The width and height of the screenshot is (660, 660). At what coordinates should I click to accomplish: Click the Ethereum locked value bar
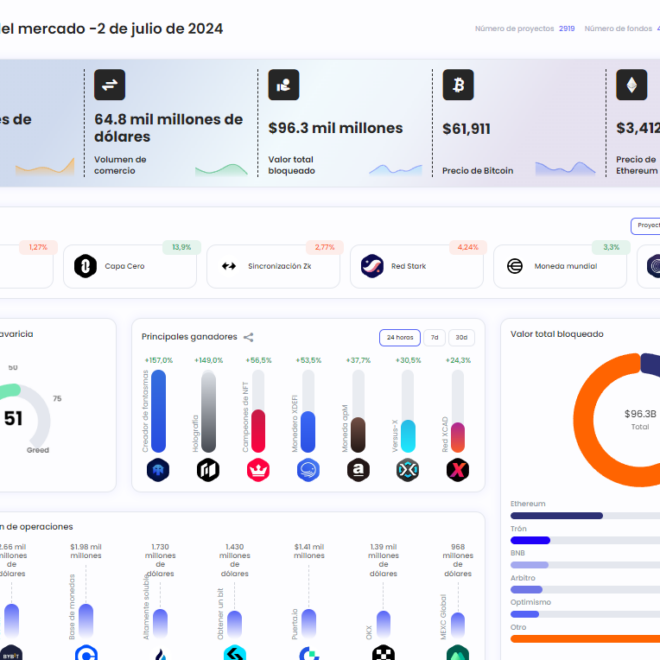[556, 516]
